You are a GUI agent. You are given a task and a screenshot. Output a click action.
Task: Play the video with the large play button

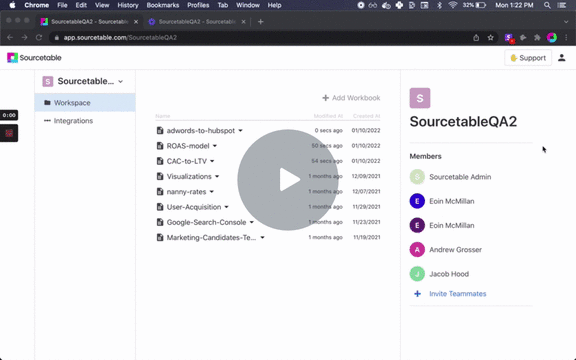[288, 180]
